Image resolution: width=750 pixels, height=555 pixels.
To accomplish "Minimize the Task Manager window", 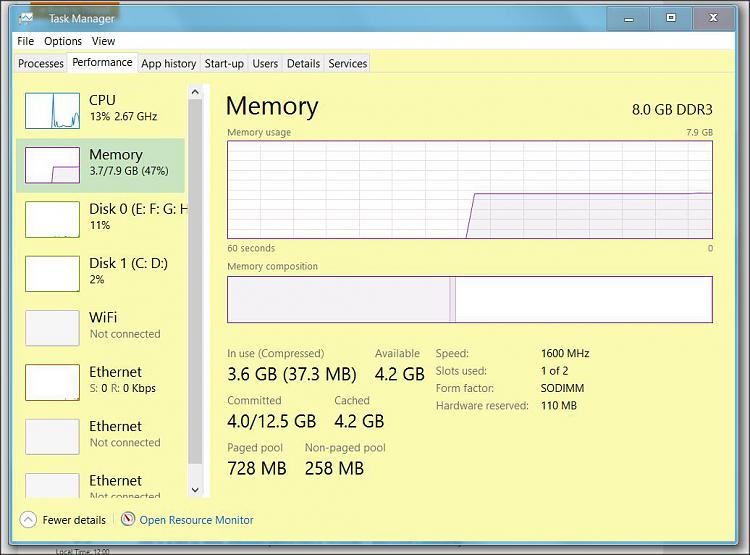I will pos(629,19).
